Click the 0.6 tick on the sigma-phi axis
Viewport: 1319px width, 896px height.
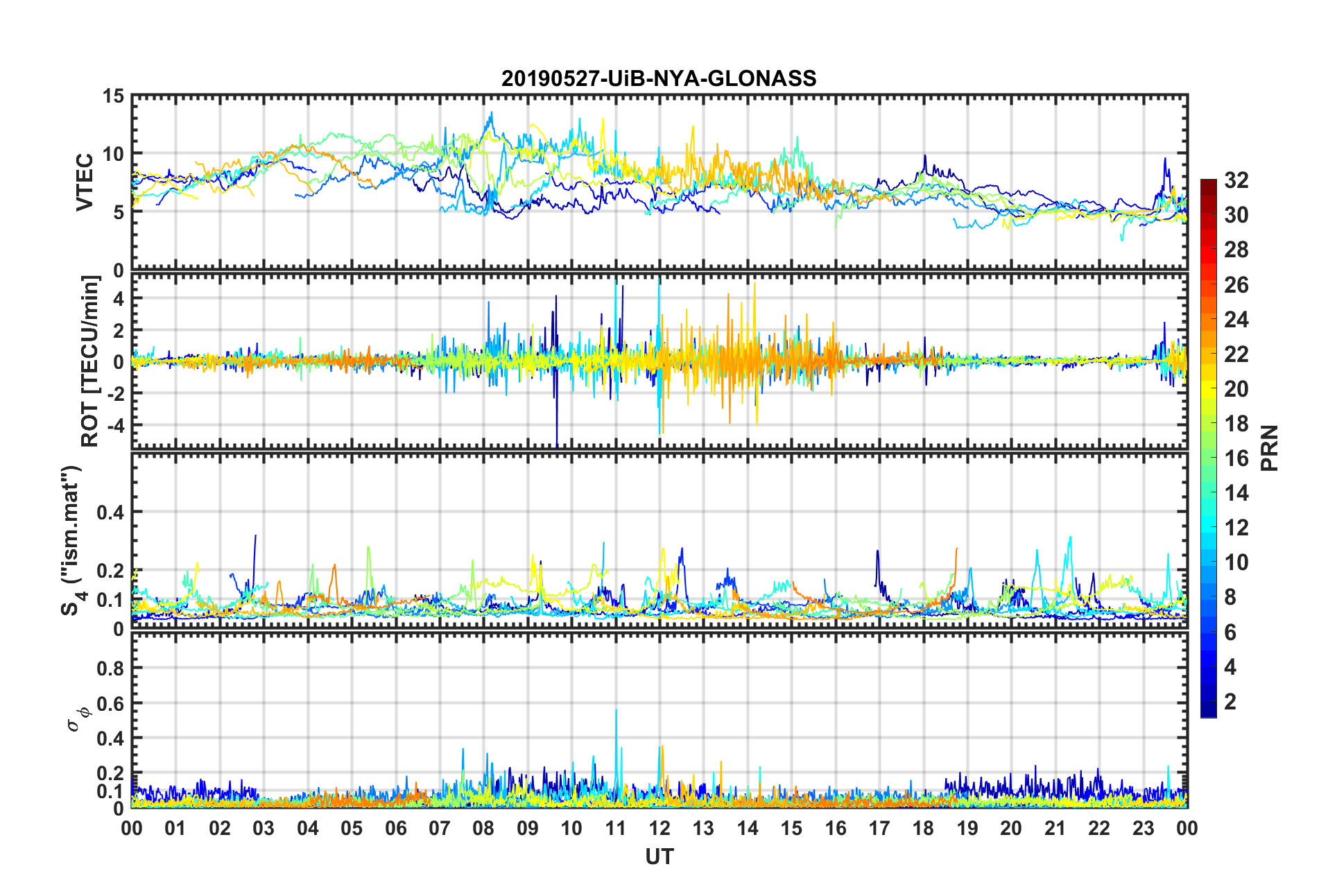pyautogui.click(x=110, y=704)
